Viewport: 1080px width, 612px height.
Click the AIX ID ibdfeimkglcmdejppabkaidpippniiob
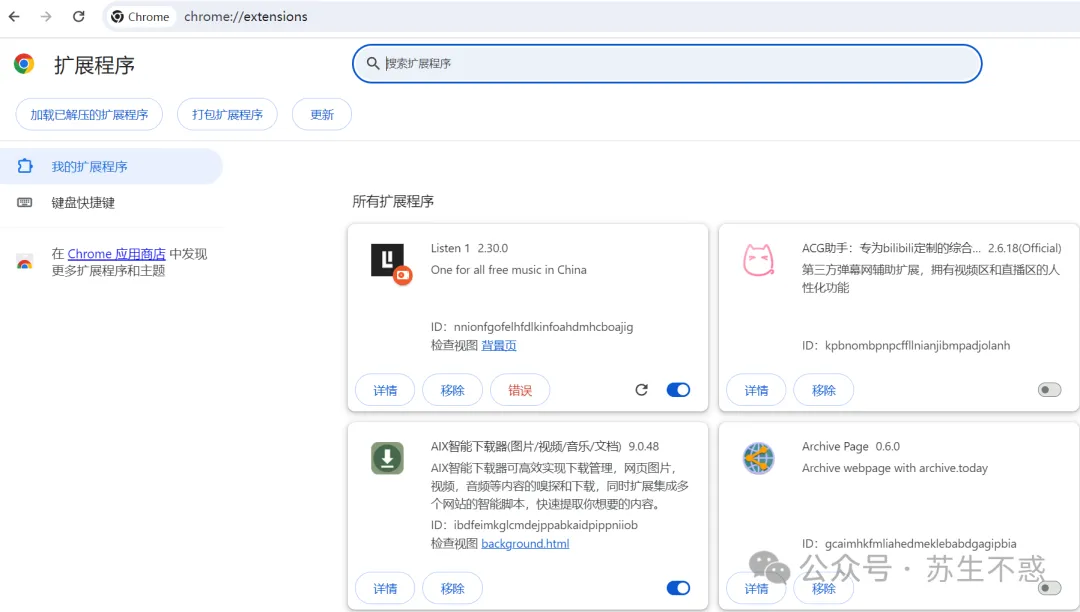pyautogui.click(x=534, y=525)
